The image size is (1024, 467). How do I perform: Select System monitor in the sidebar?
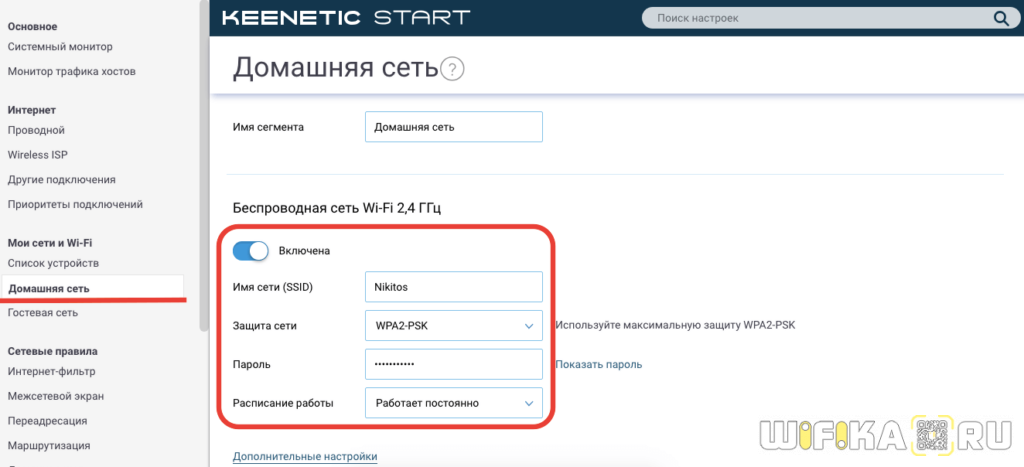(x=60, y=47)
